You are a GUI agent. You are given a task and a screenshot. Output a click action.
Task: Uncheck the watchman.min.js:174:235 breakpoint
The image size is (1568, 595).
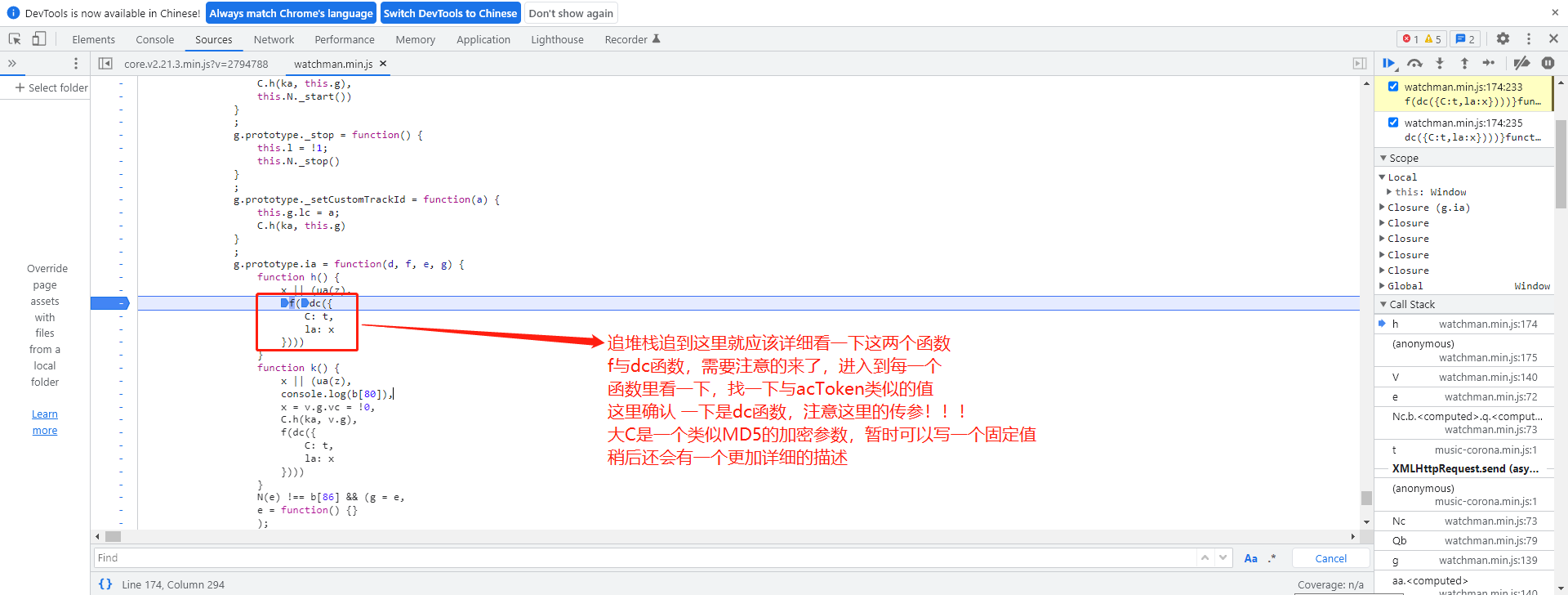(x=1393, y=123)
